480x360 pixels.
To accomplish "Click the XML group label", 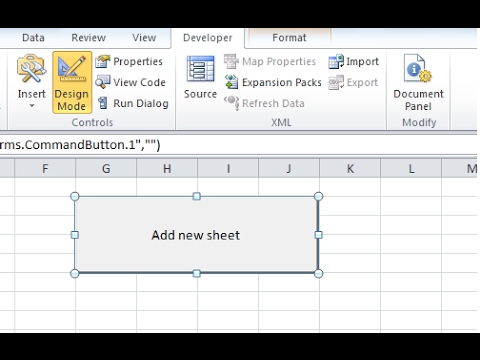I will click(281, 122).
